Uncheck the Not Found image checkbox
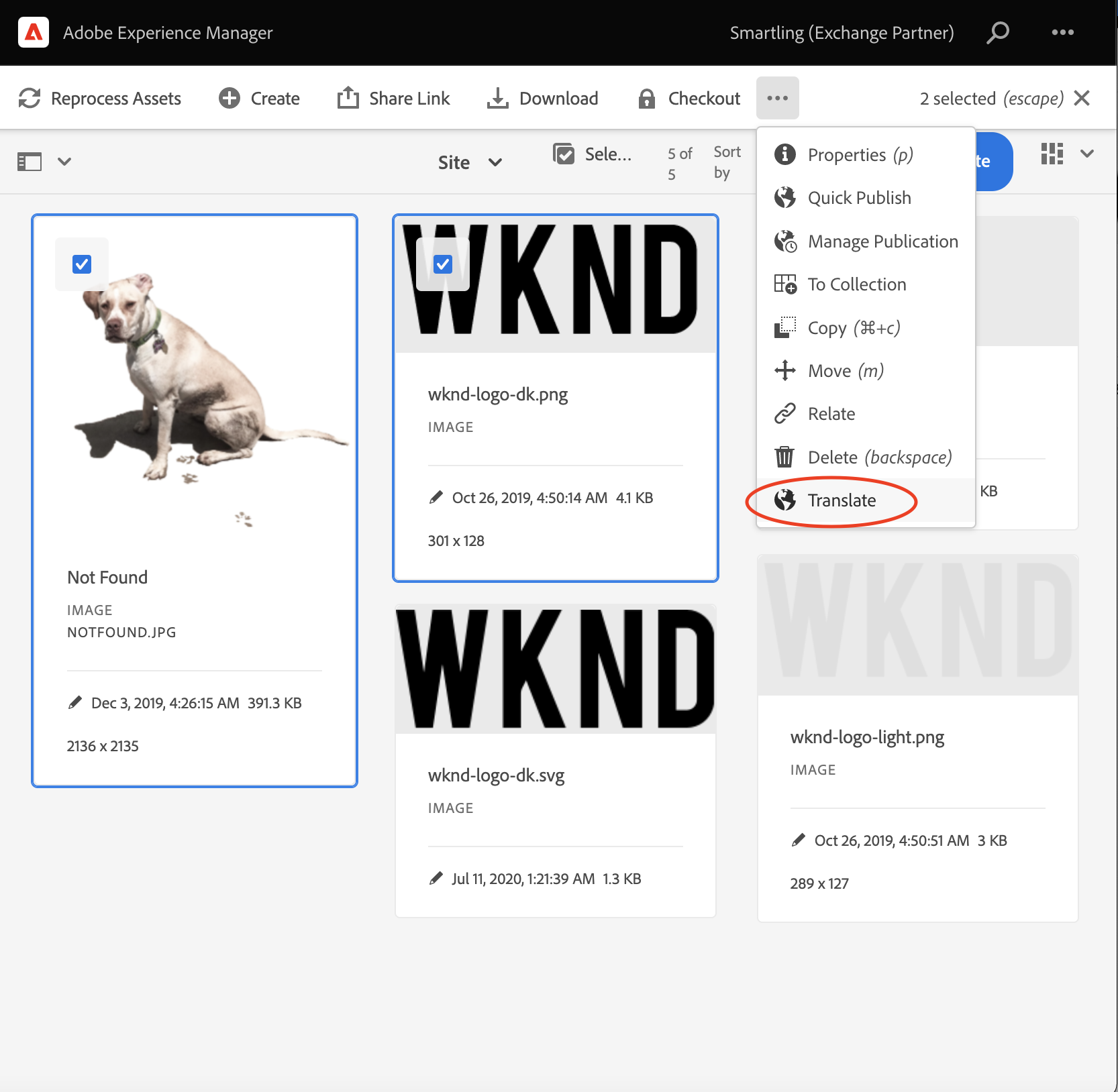The width and height of the screenshot is (1118, 1092). [x=82, y=264]
